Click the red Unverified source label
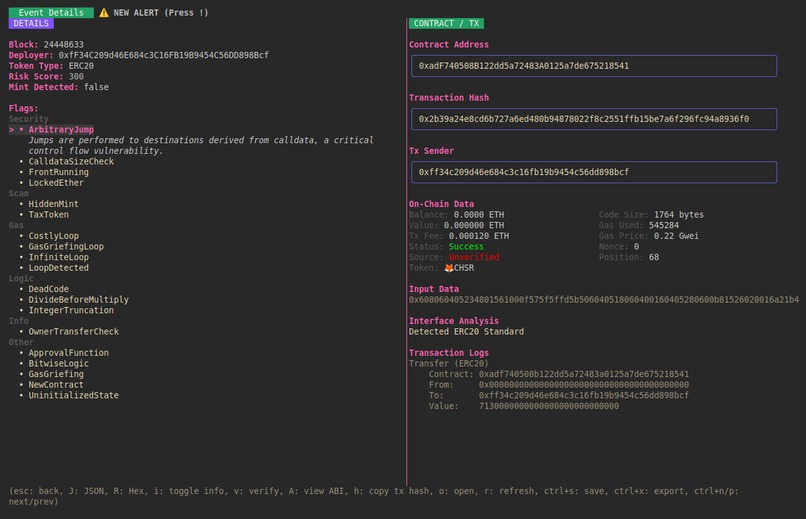This screenshot has height=519, width=806. (x=474, y=257)
